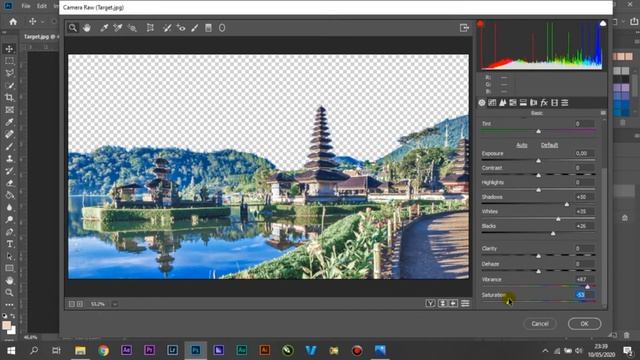Click the Contrast slider handle

point(538,175)
